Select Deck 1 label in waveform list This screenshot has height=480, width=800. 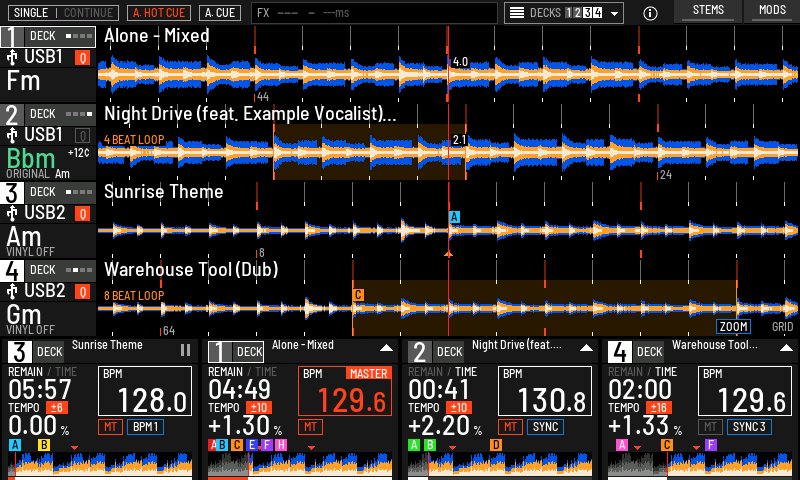coord(48,37)
